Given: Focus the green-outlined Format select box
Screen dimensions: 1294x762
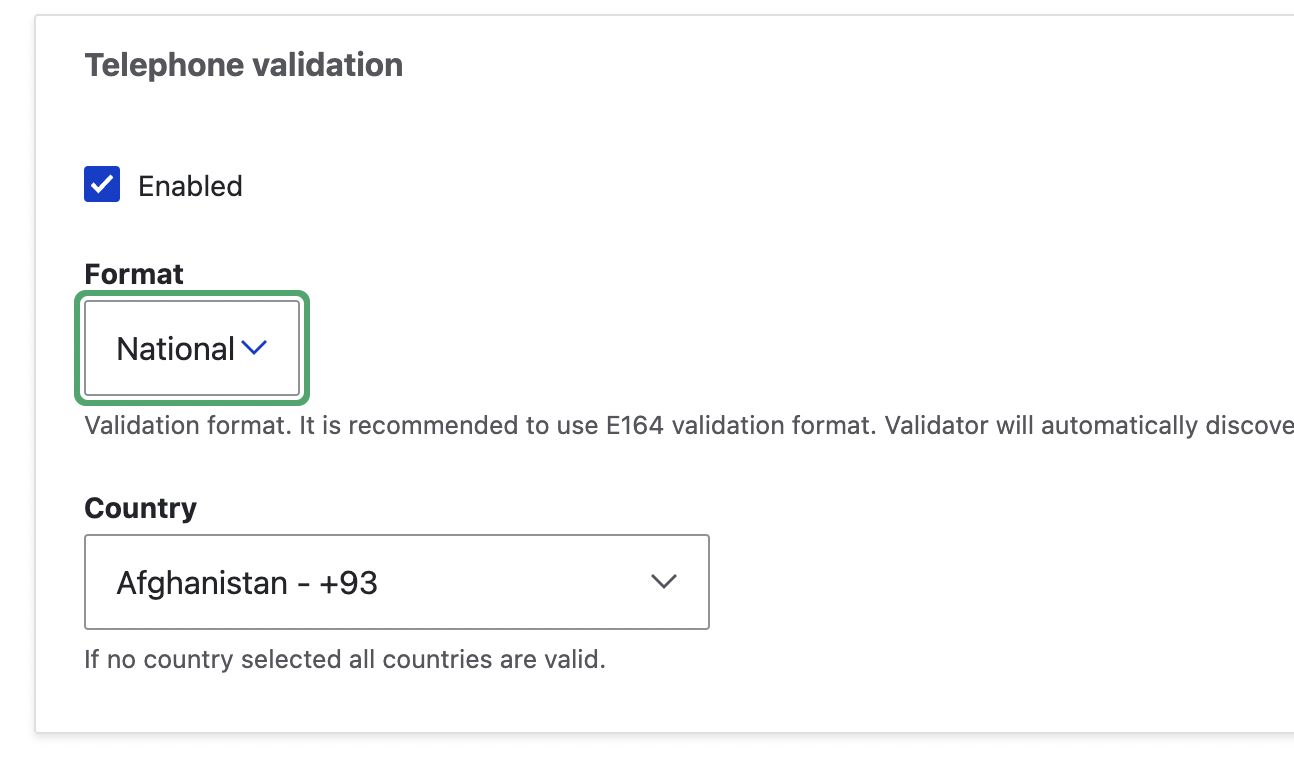Looking at the screenshot, I should coord(191,348).
